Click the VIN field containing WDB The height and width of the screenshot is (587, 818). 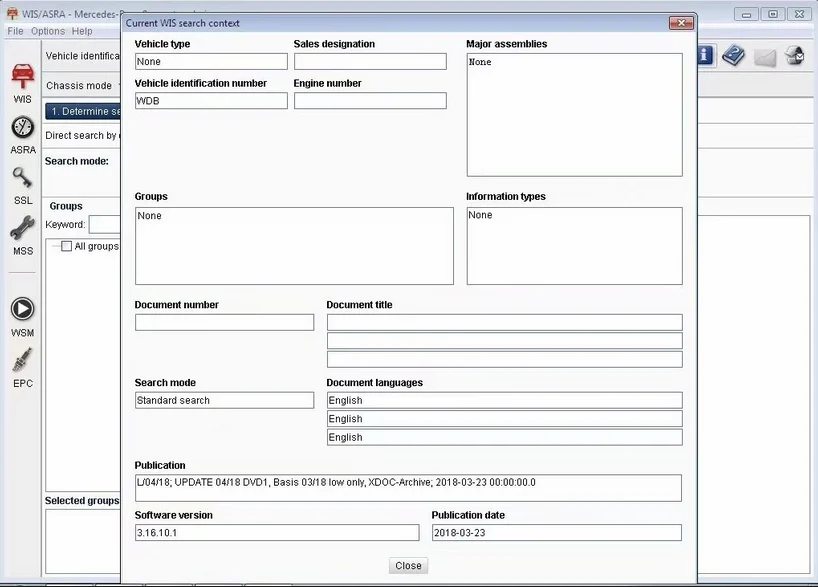pyautogui.click(x=211, y=101)
